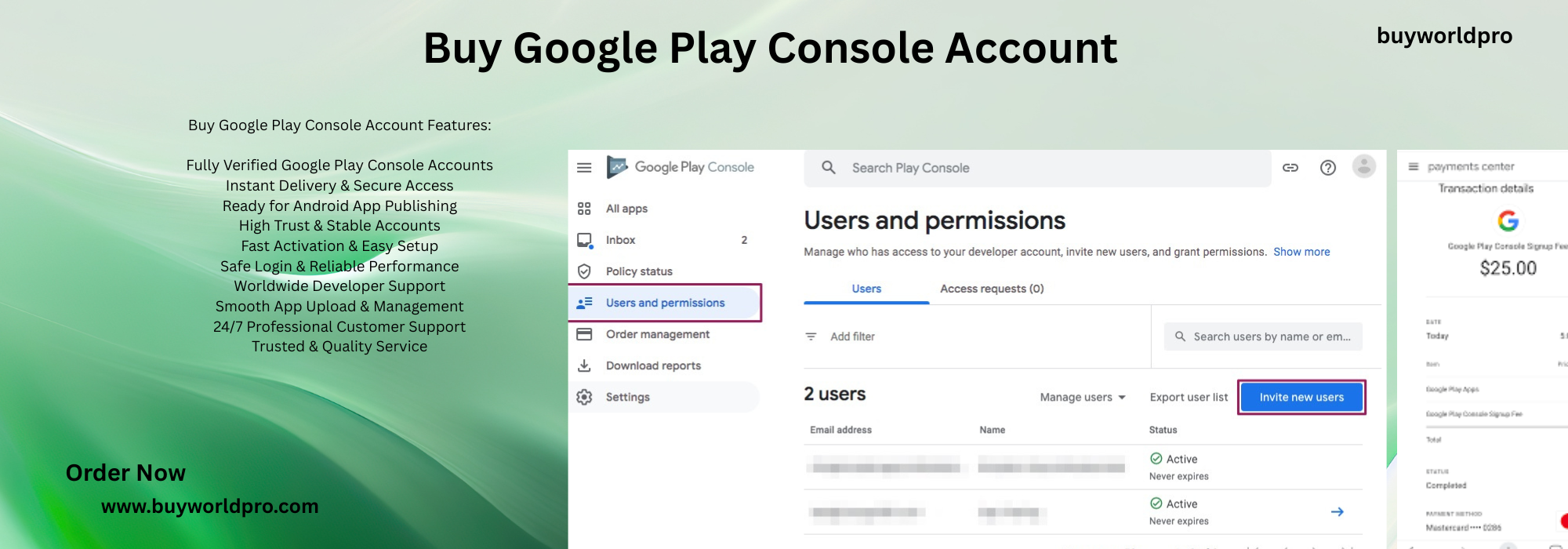Click the Add filter lines icon
1568x549 pixels.
[x=811, y=336]
